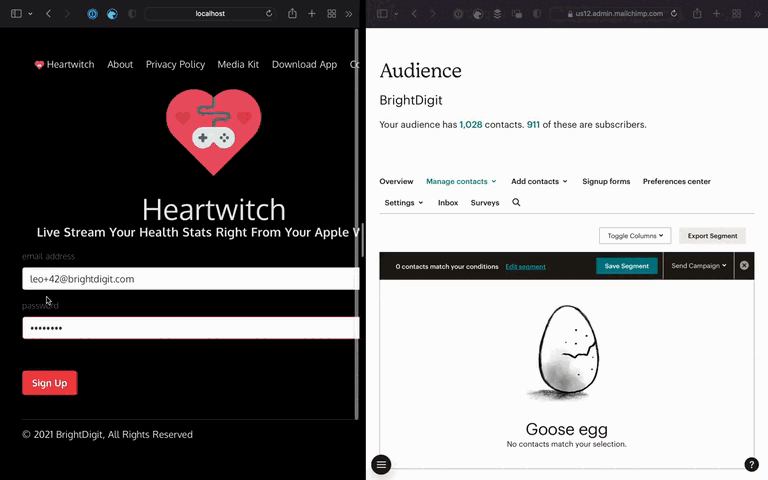Open the Inbox tab

tap(448, 203)
